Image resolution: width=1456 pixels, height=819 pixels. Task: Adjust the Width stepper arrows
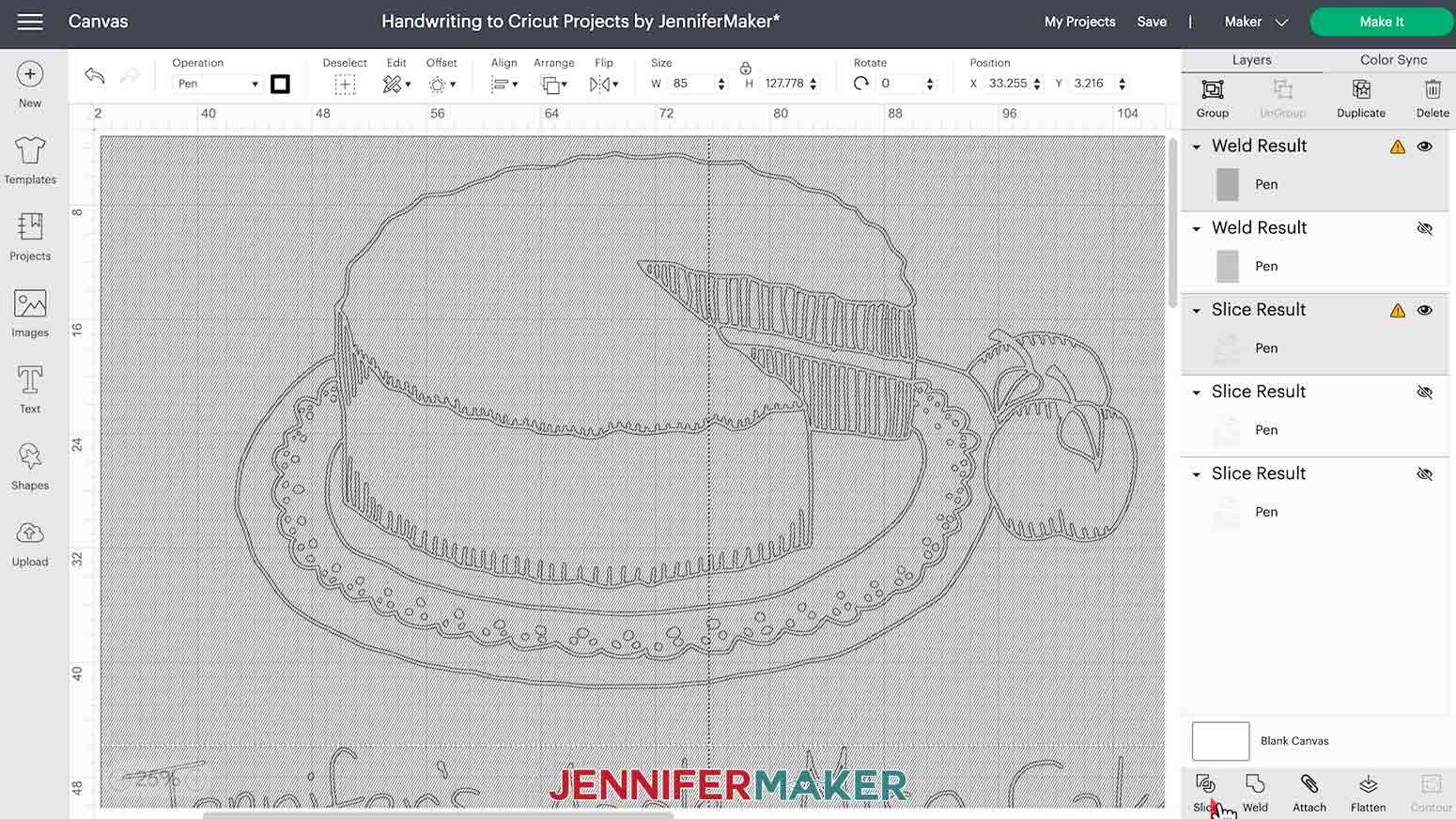tap(721, 84)
